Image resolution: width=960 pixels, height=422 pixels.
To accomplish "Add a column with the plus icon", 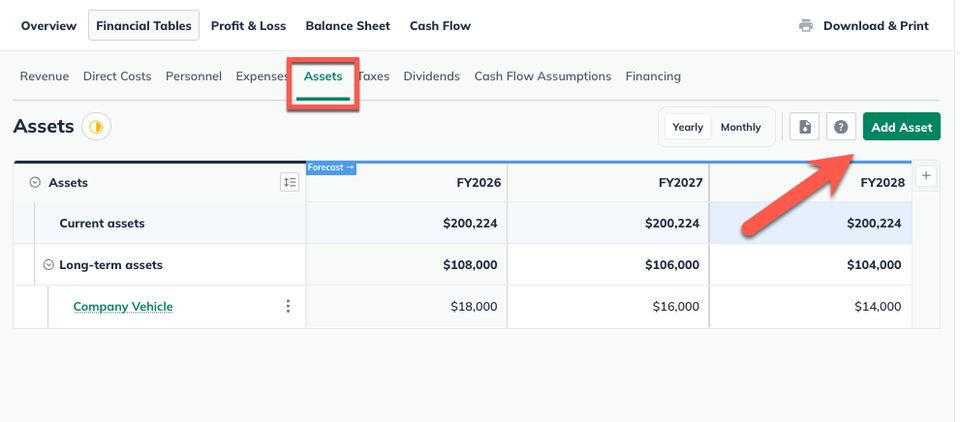I will (x=926, y=176).
